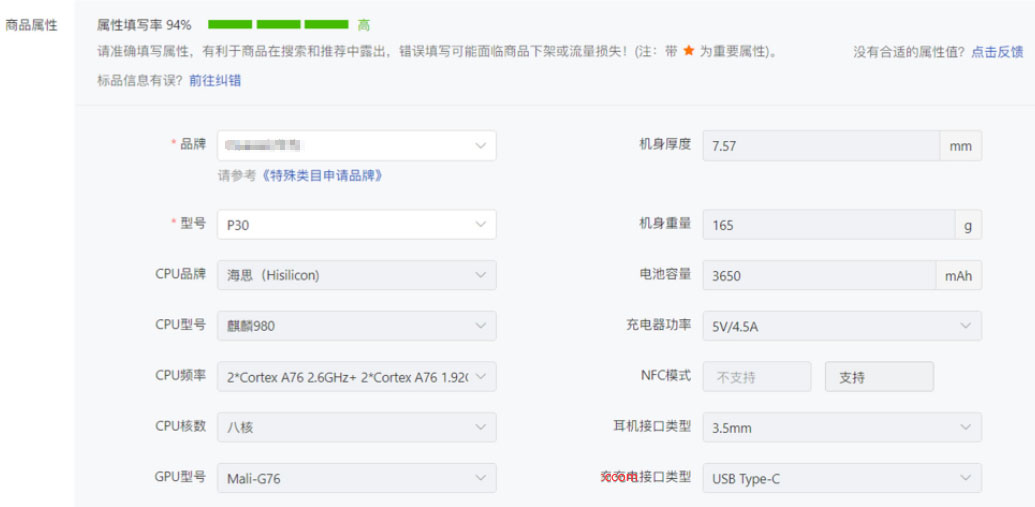Click the 属性填写率 94% text

pos(144,25)
